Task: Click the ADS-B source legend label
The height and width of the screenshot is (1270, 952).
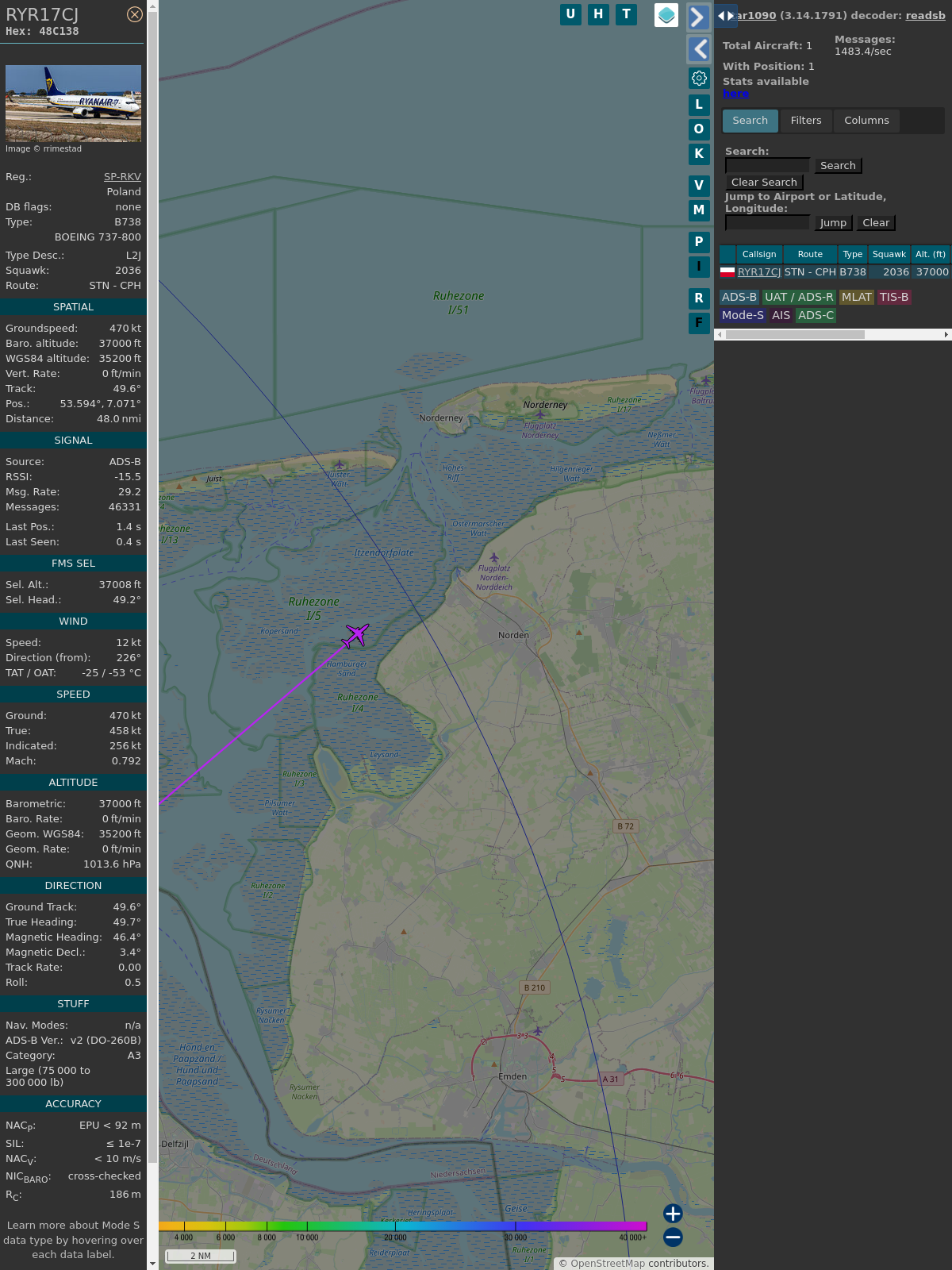Action: coord(739,297)
